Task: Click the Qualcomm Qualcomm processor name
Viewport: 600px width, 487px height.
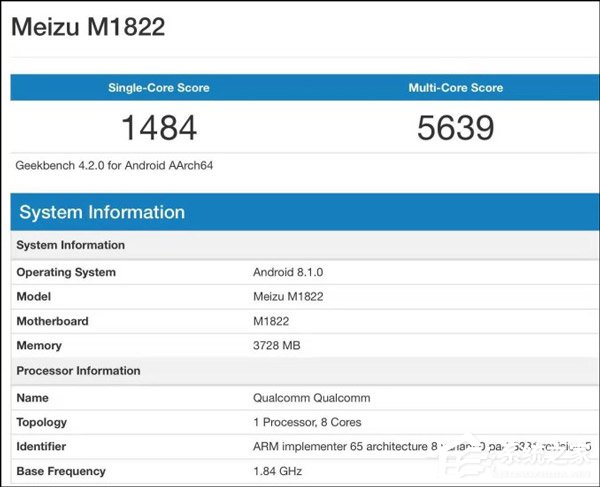Action: point(311,398)
